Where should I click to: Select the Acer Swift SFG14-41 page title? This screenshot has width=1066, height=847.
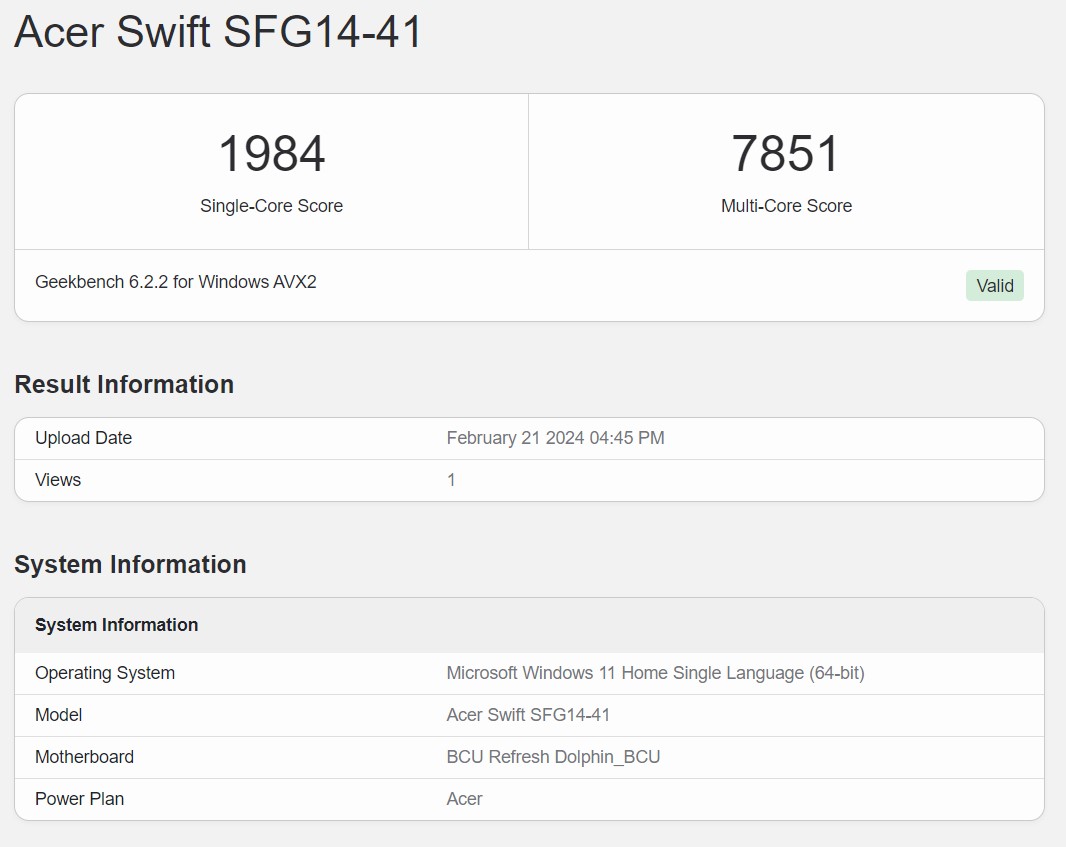coord(218,31)
